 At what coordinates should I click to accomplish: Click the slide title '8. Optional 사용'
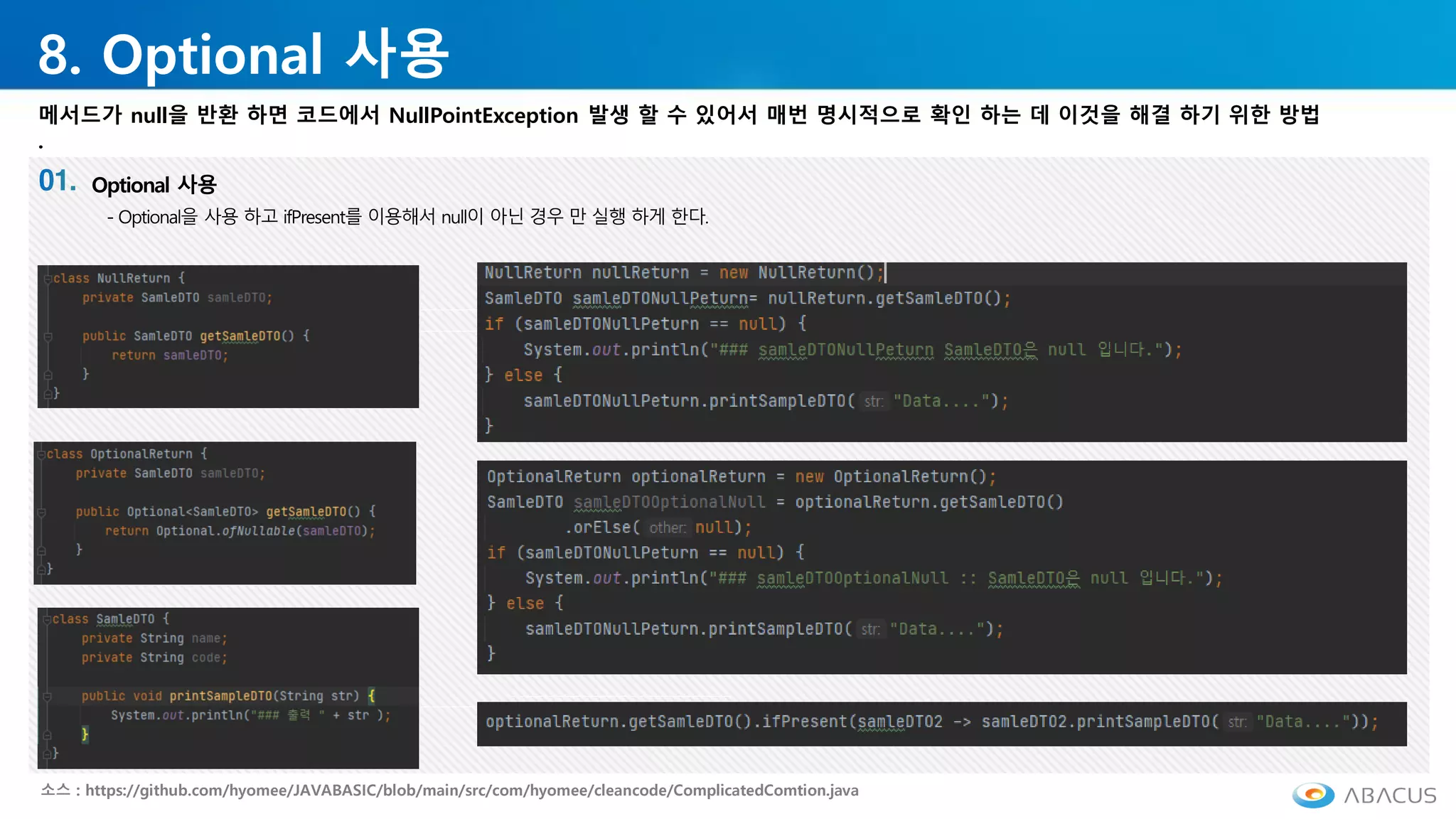coord(243,54)
